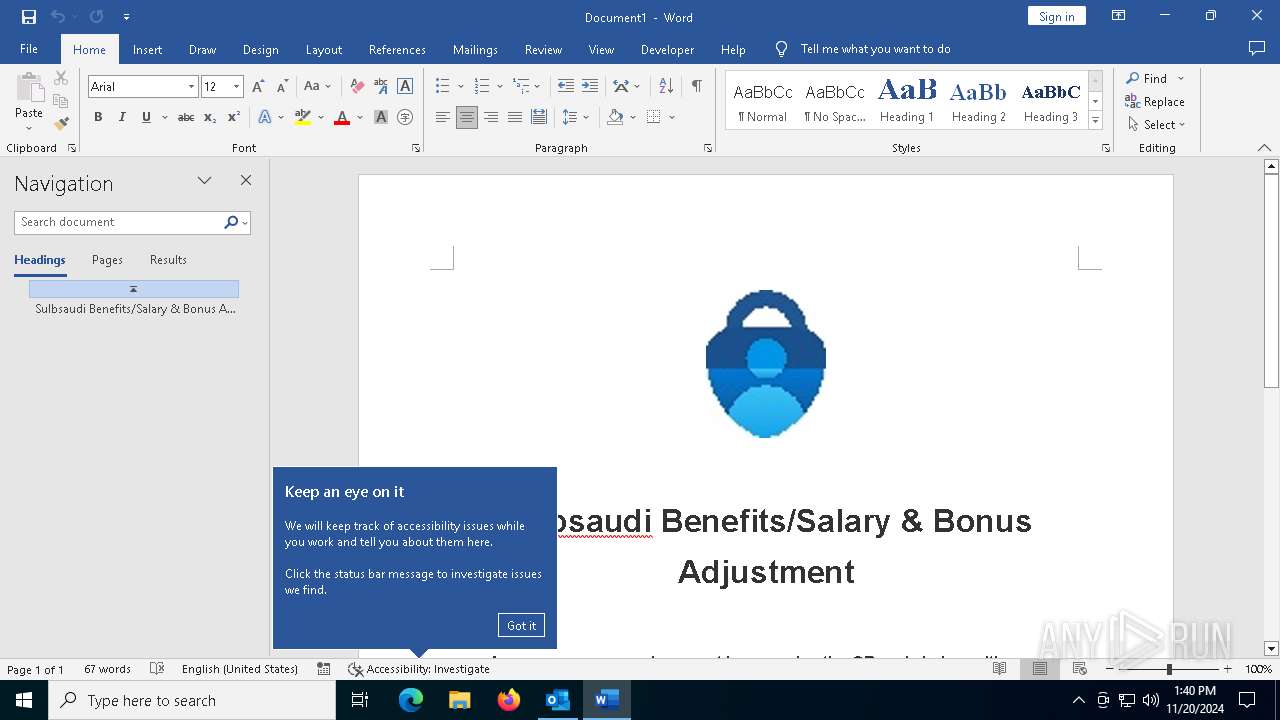1280x720 pixels.
Task: Open the Select dropdown in Editing group
Action: [1157, 125]
